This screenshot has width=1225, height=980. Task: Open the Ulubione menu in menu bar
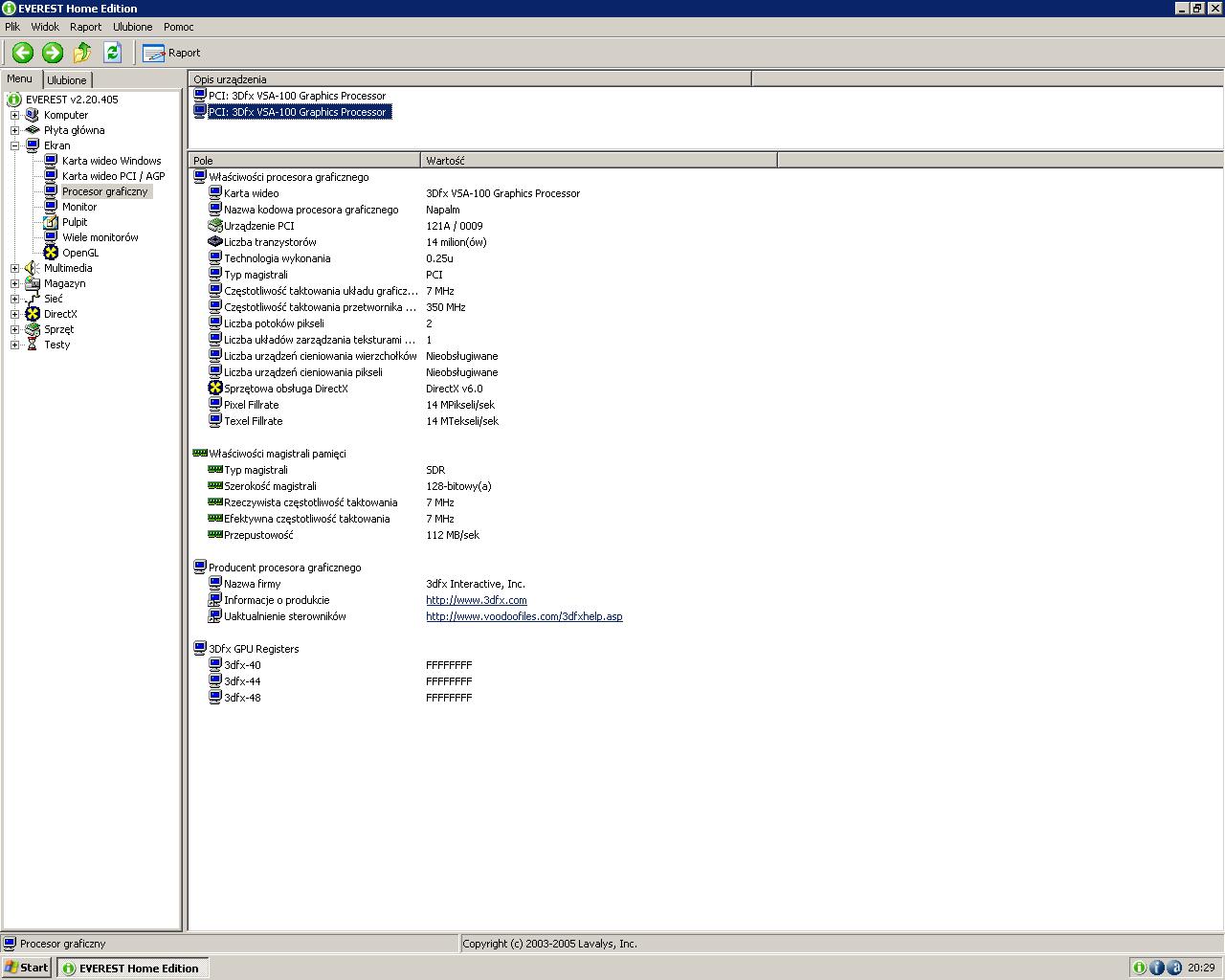(x=132, y=27)
